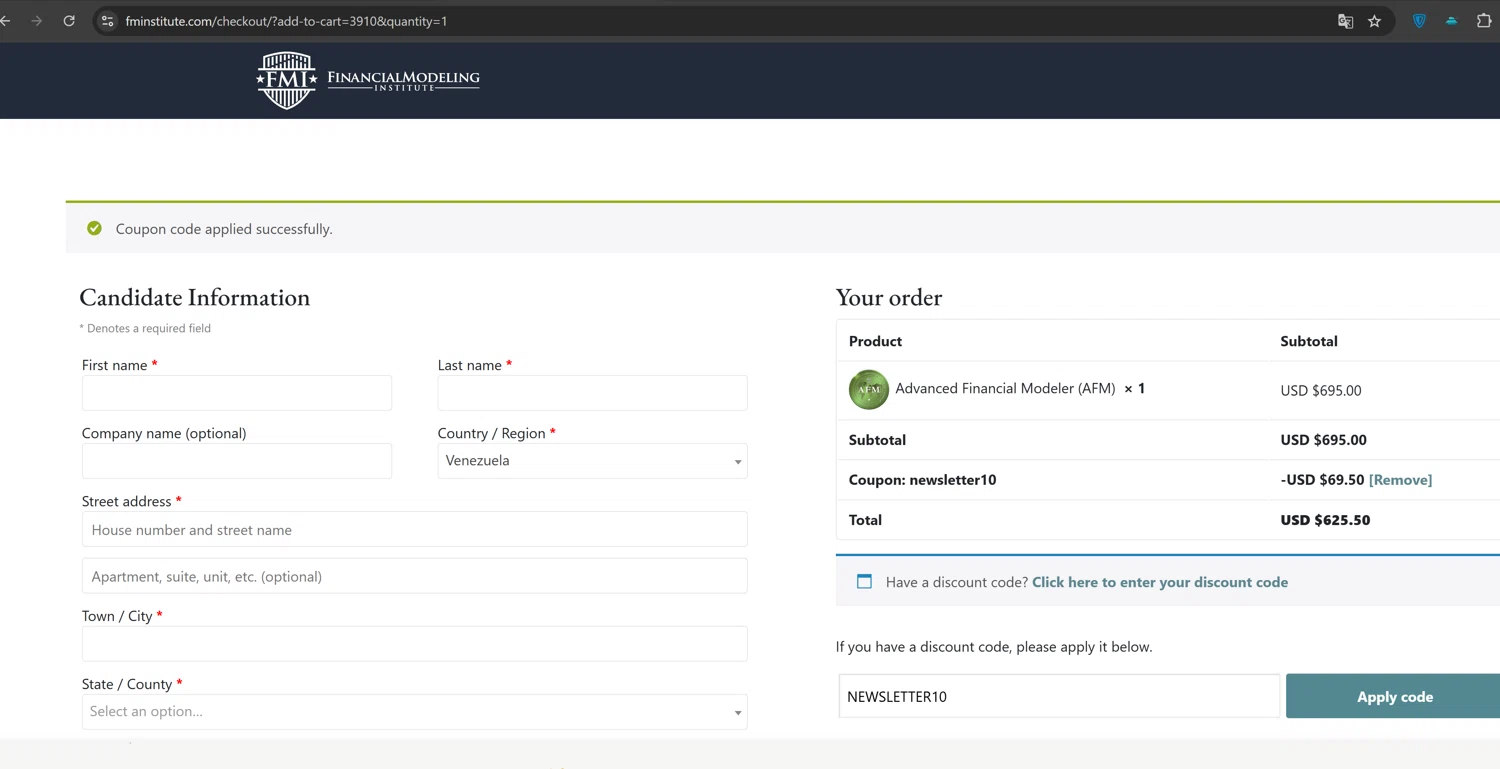Click the discount amount -USD $69.50
The height and width of the screenshot is (769, 1500).
tap(1322, 480)
